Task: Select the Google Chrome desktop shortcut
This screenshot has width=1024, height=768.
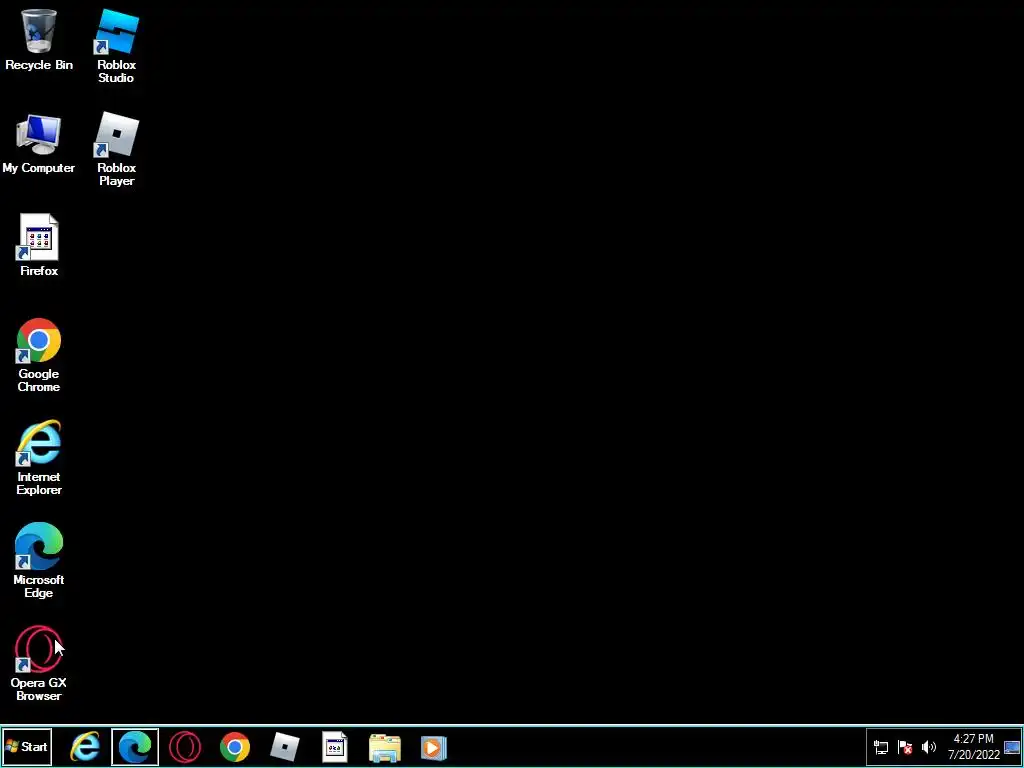Action: pos(39,355)
